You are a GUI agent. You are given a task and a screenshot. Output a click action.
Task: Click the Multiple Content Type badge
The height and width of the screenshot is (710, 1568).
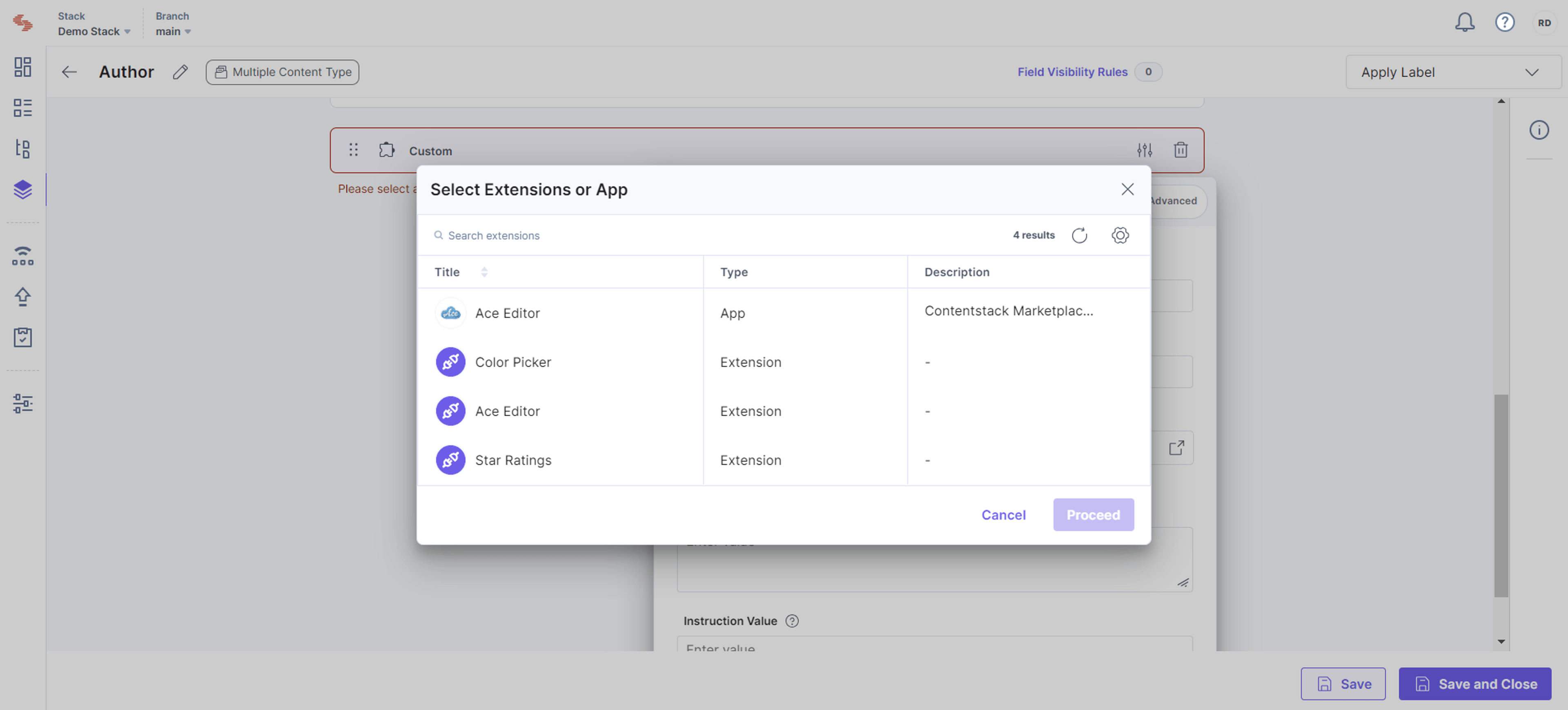click(x=283, y=72)
